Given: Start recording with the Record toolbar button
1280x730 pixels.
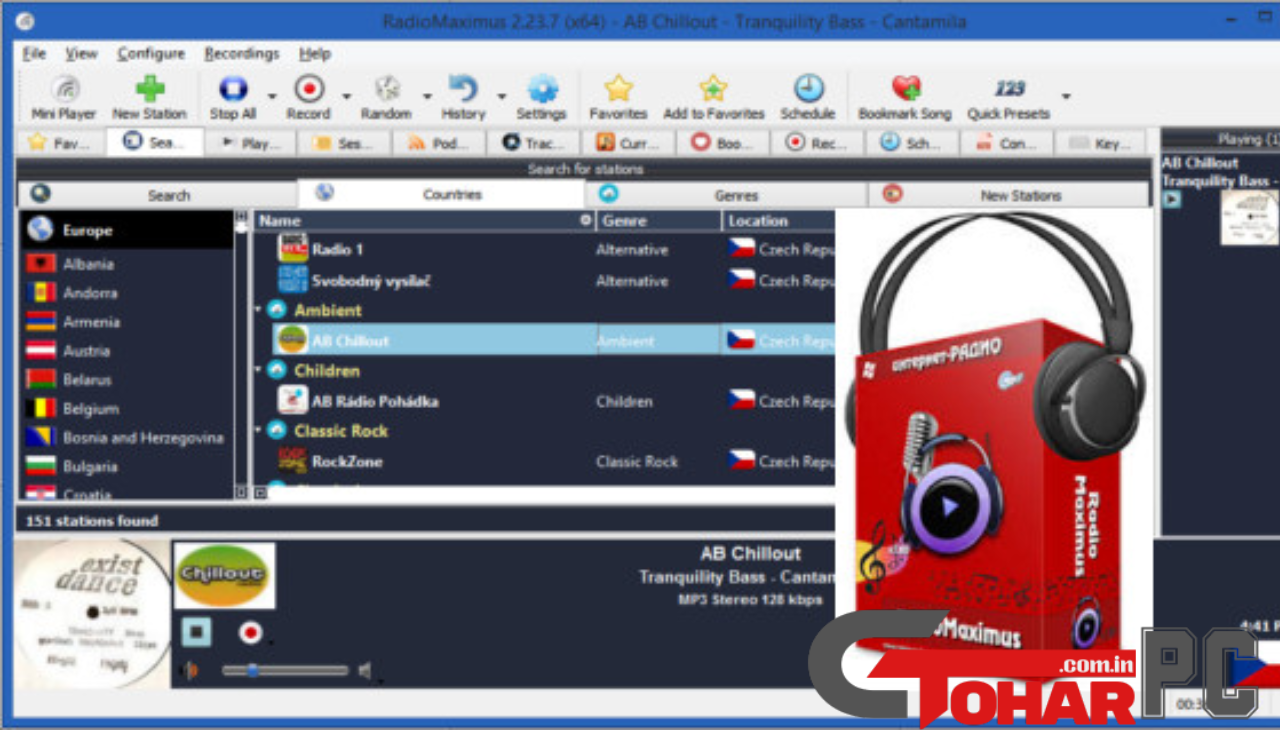Looking at the screenshot, I should pos(308,98).
